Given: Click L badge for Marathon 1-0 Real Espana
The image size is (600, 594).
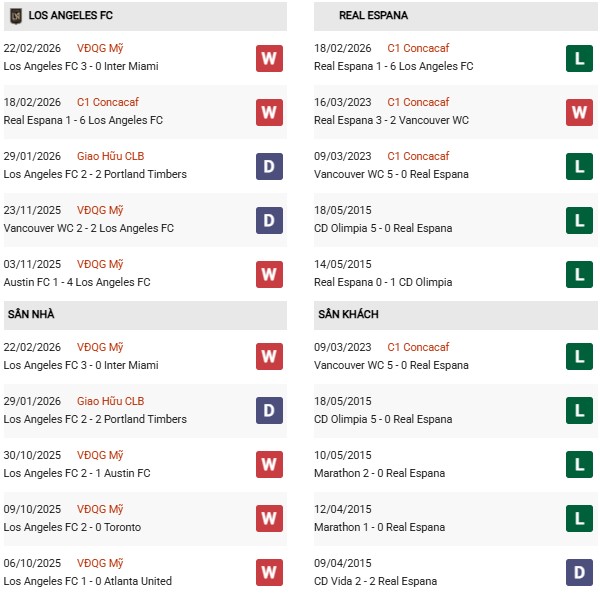Looking at the screenshot, I should [x=579, y=518].
